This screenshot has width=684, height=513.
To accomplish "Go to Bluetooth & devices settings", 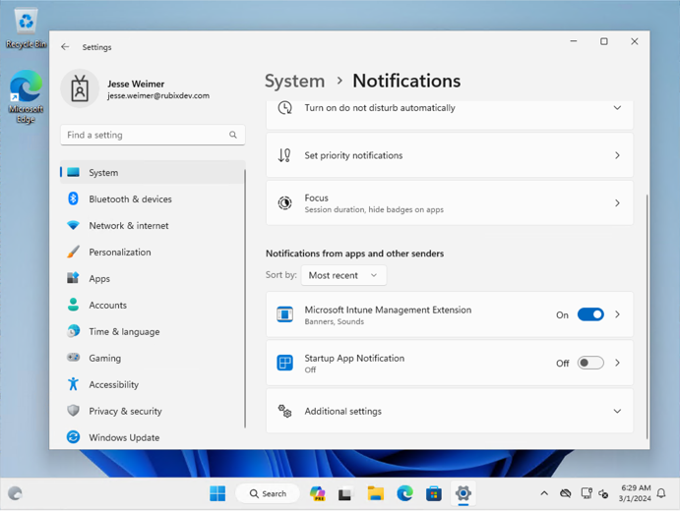I will [131, 200].
